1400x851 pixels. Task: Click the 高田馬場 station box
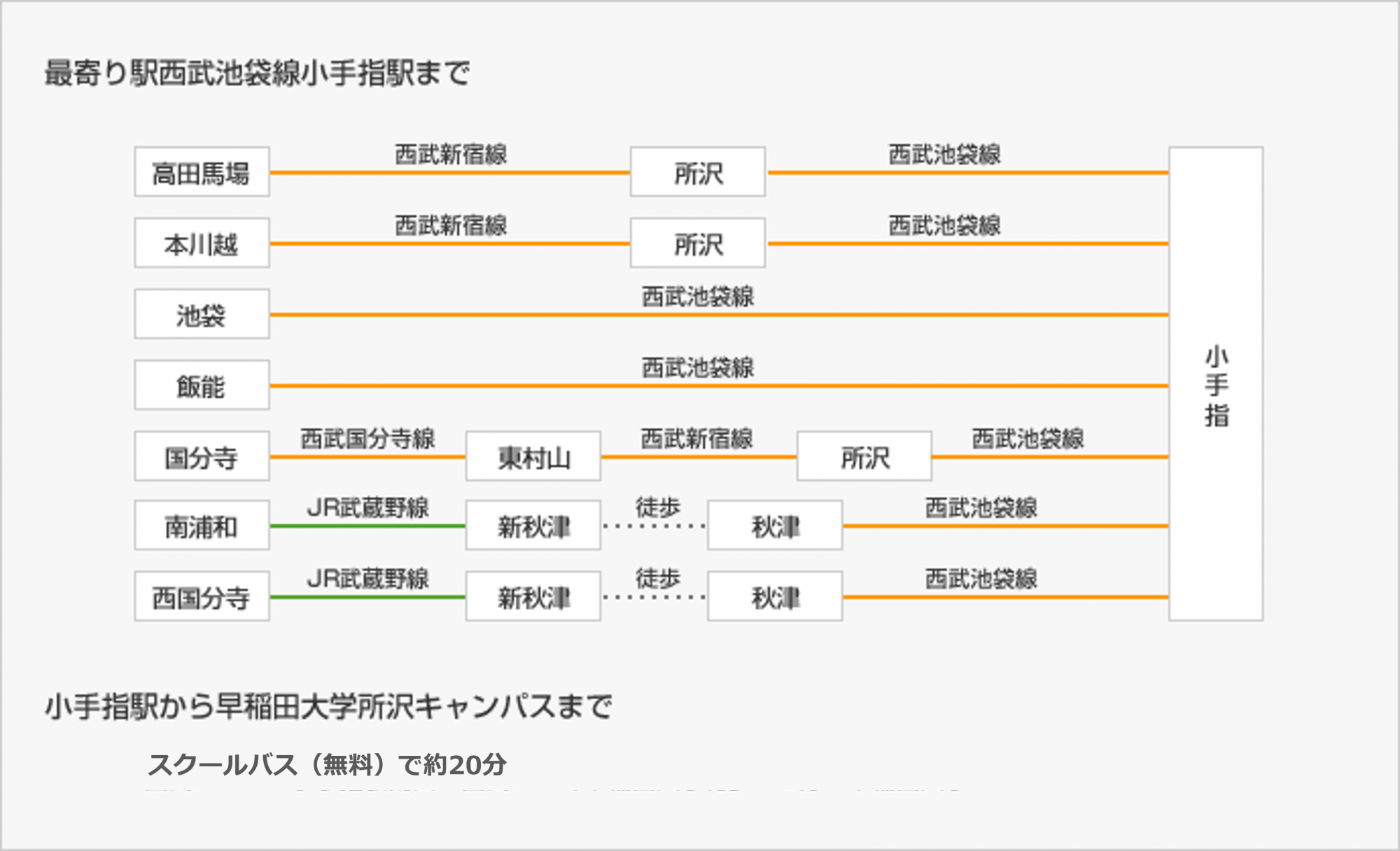202,172
